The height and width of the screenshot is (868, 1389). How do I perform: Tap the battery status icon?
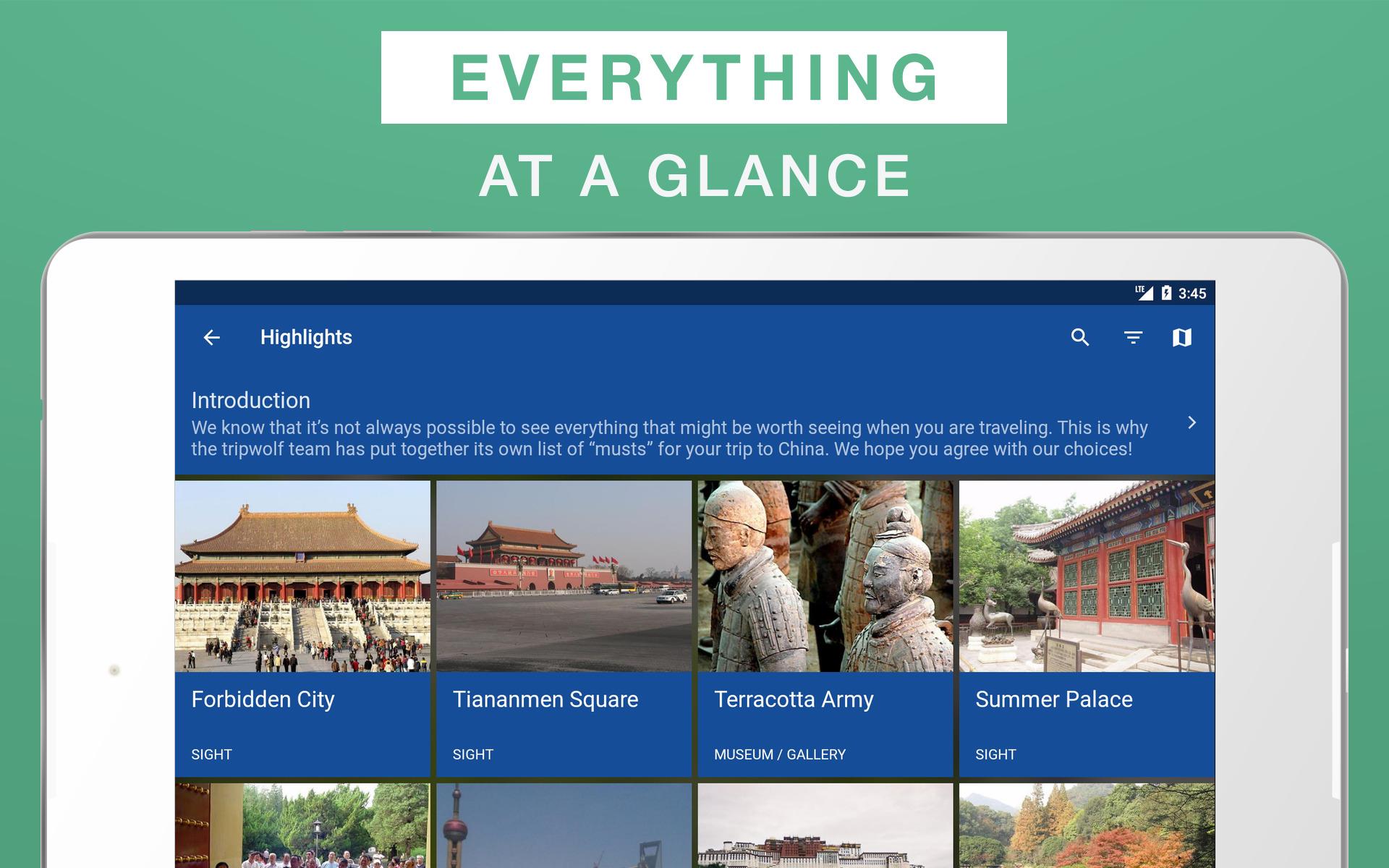coord(1166,293)
